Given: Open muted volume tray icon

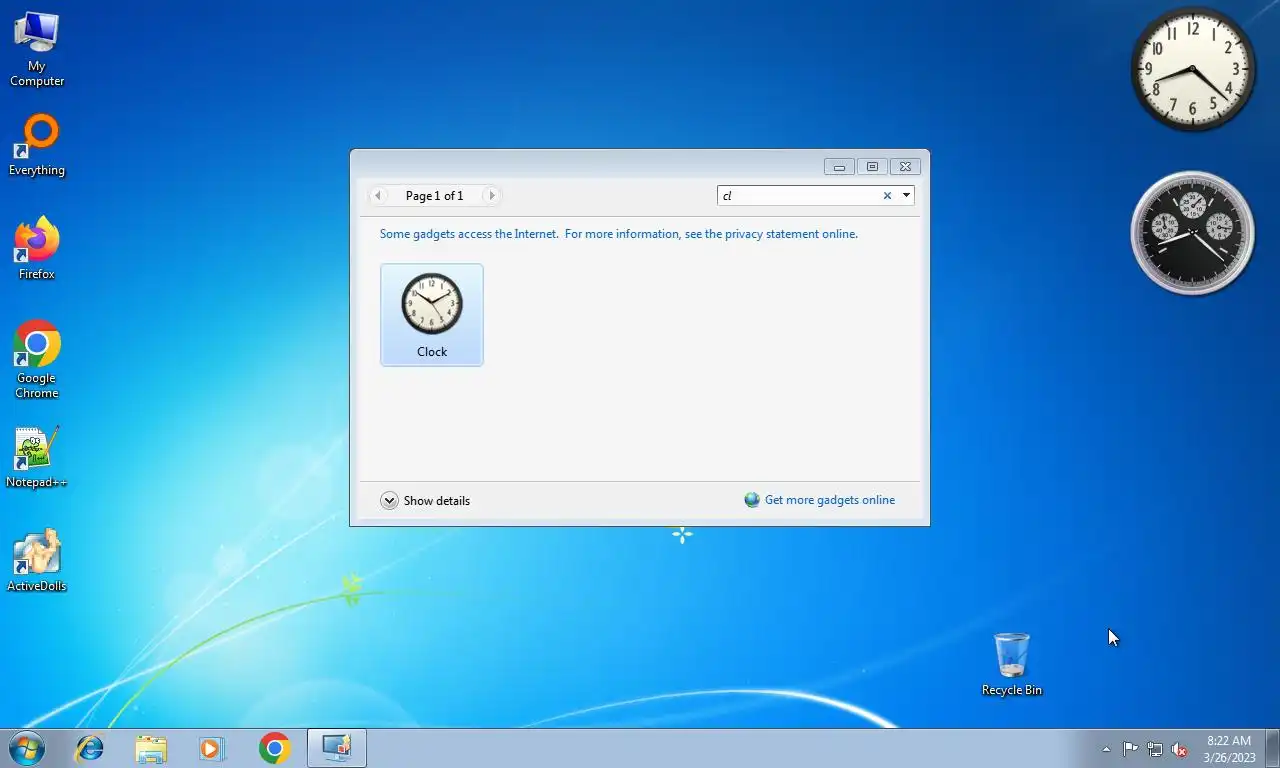Looking at the screenshot, I should (x=1180, y=749).
